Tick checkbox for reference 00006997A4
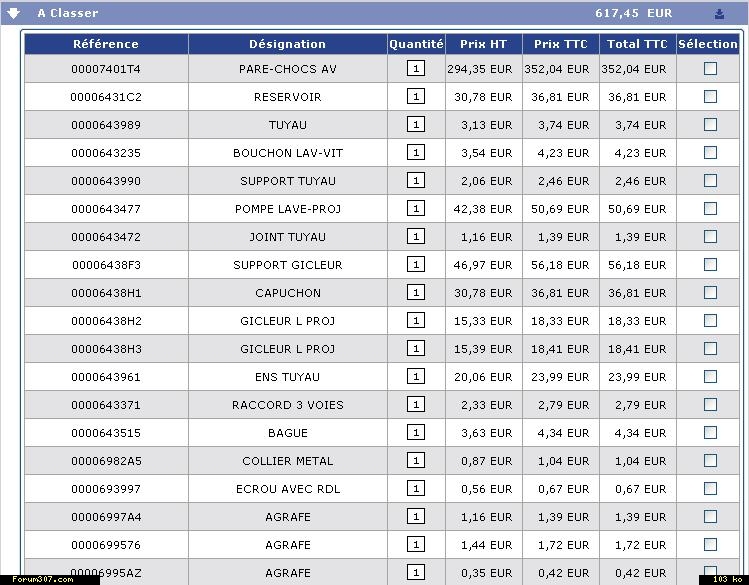The height and width of the screenshot is (585, 749). tap(710, 516)
